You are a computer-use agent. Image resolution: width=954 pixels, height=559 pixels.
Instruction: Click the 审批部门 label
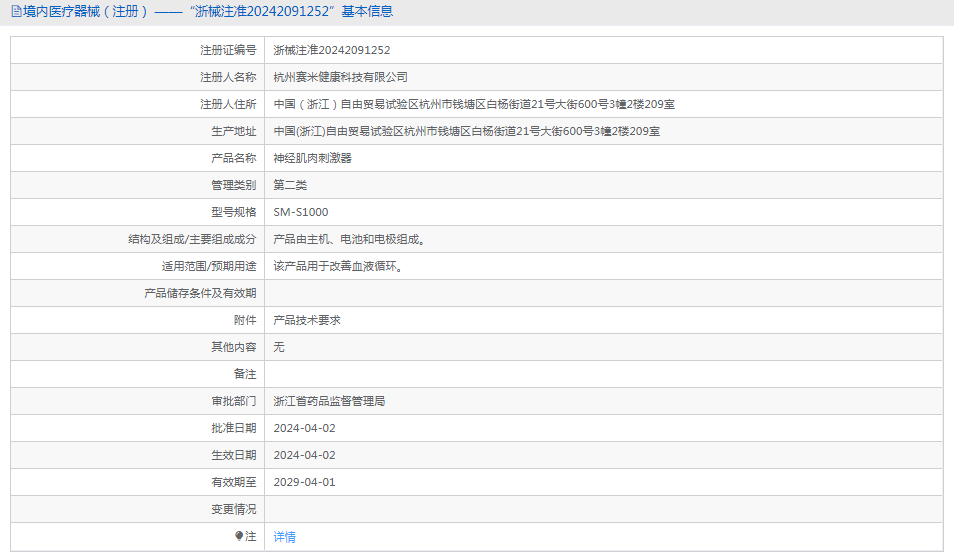click(x=234, y=401)
